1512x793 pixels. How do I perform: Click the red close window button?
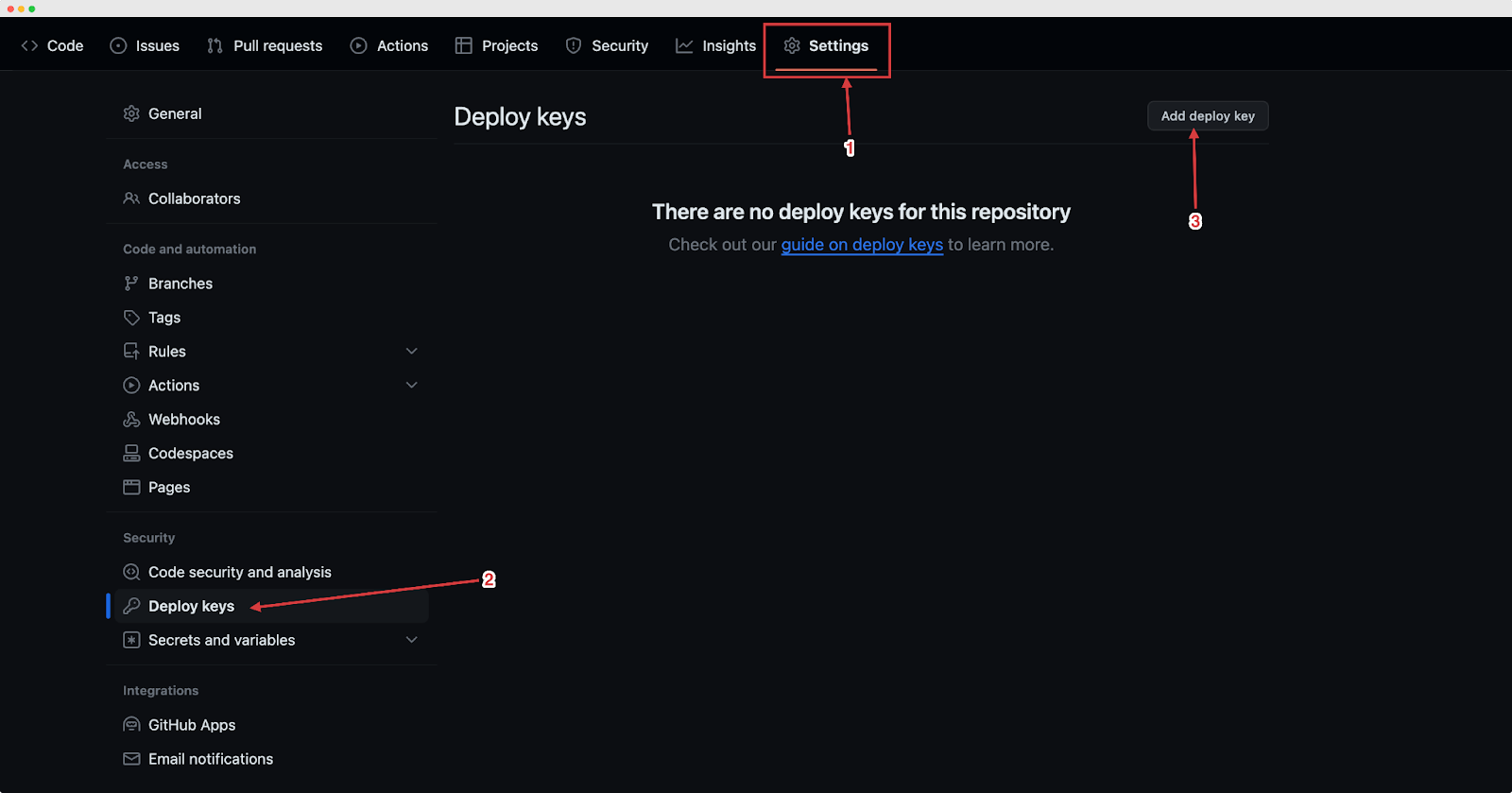pos(10,9)
